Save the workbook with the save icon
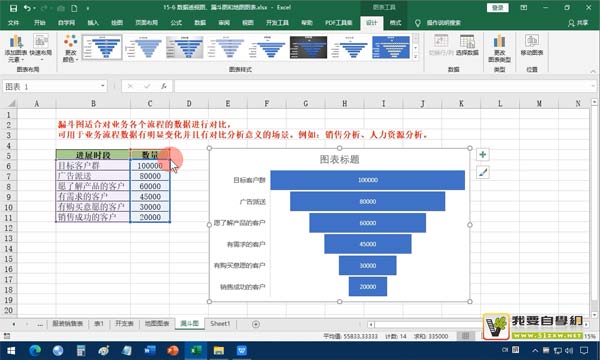The height and width of the screenshot is (360, 600). 13,8
